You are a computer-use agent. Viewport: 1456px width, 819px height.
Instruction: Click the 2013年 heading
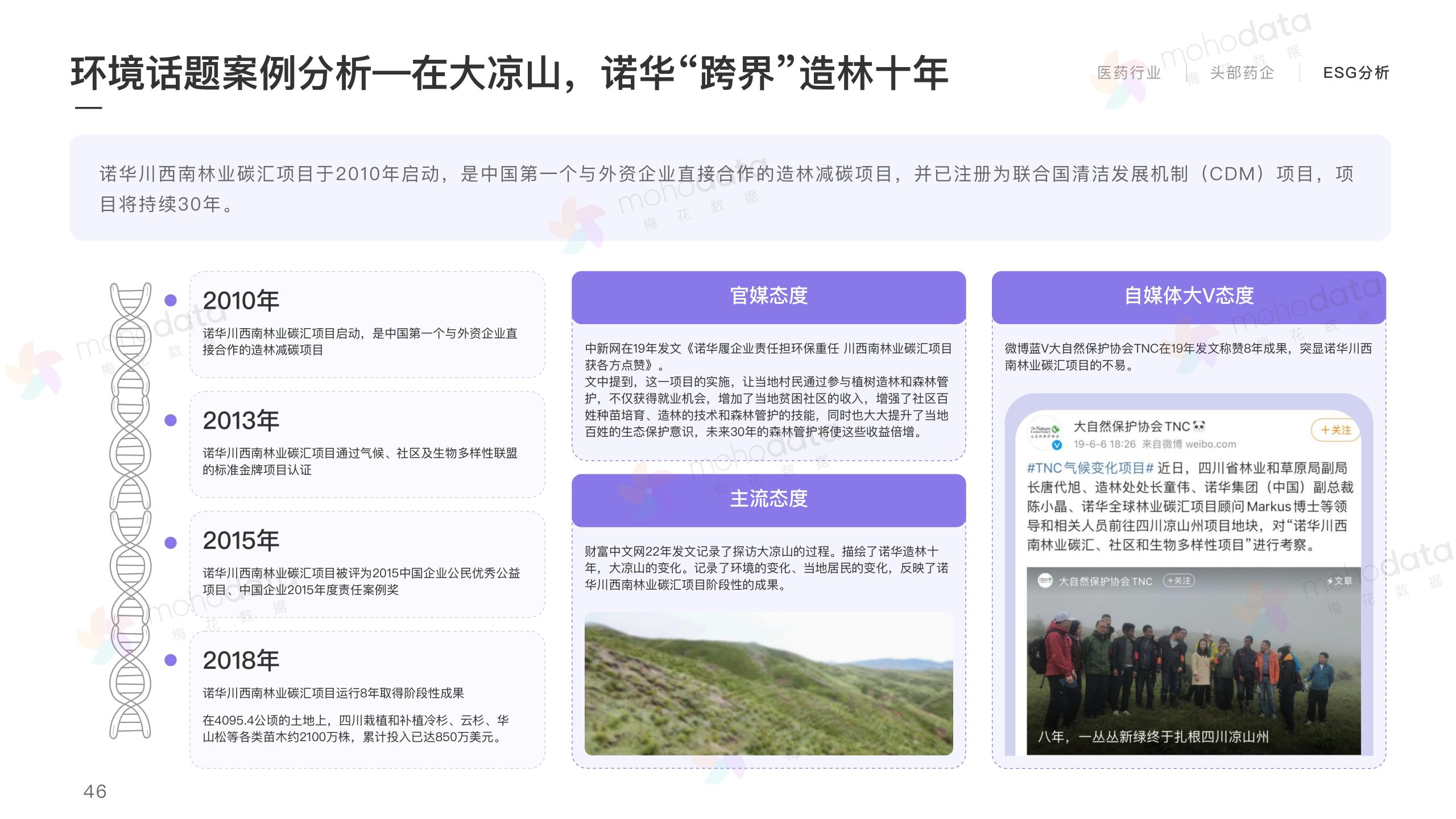pos(241,420)
